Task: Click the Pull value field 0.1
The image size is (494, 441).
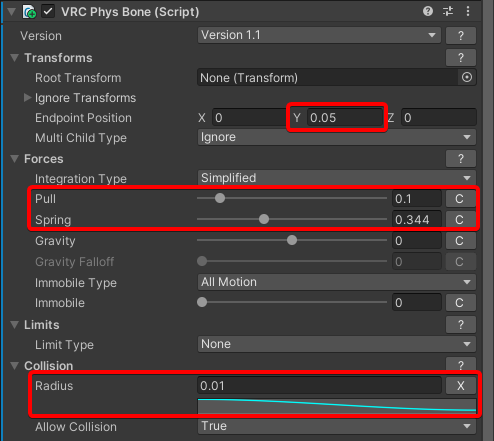Action: tap(417, 199)
